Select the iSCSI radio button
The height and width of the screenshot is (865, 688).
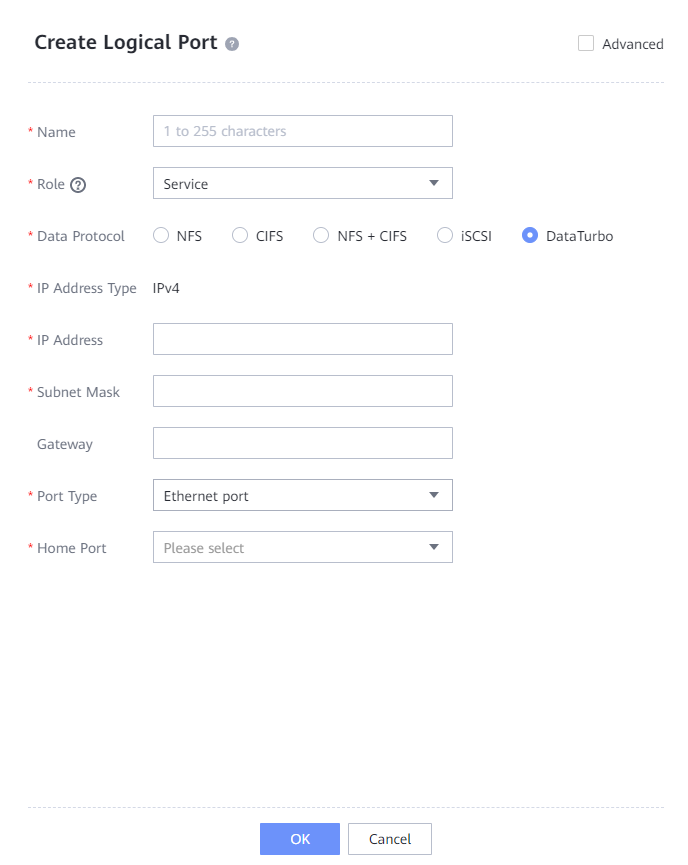point(446,236)
